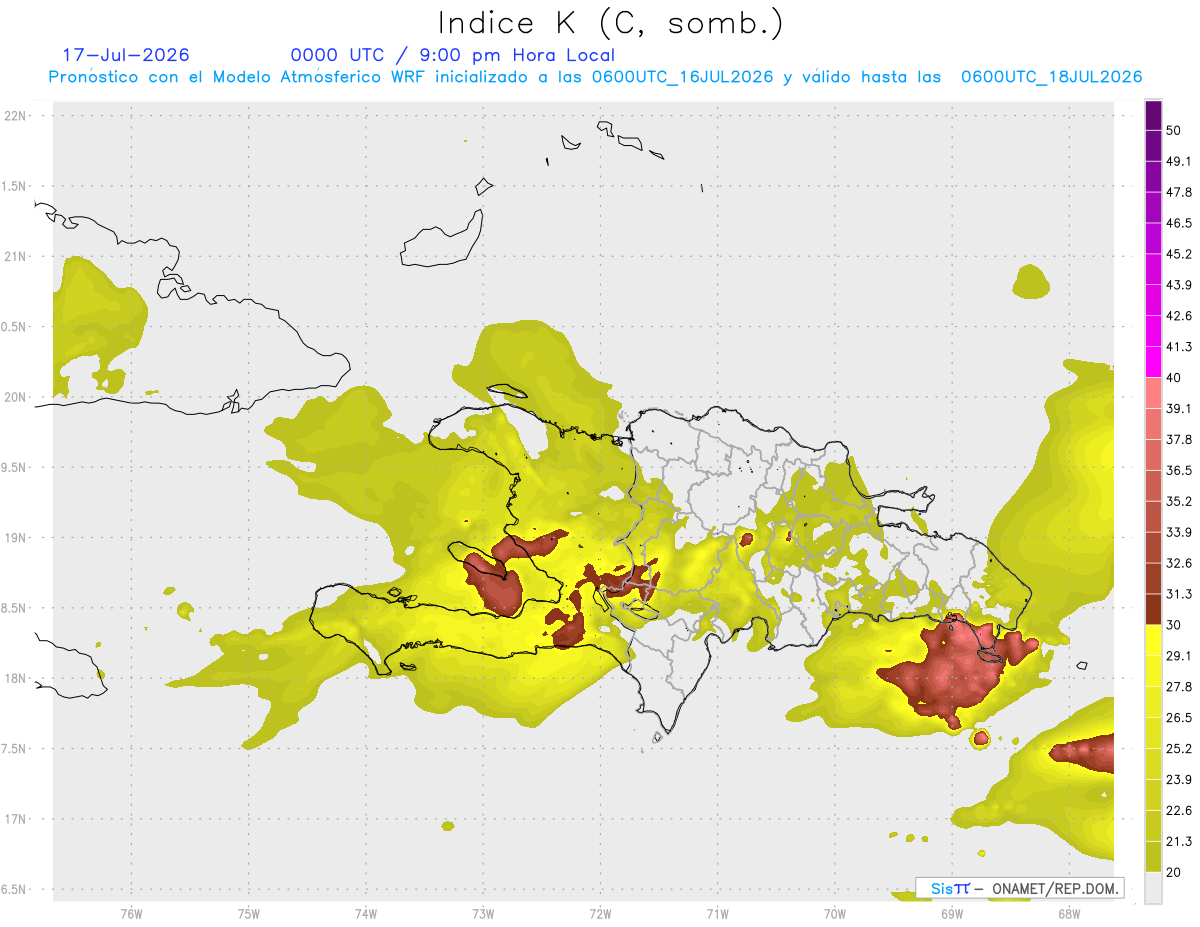
Task: Select the date label '17-Jul-2026'
Action: (x=126, y=55)
